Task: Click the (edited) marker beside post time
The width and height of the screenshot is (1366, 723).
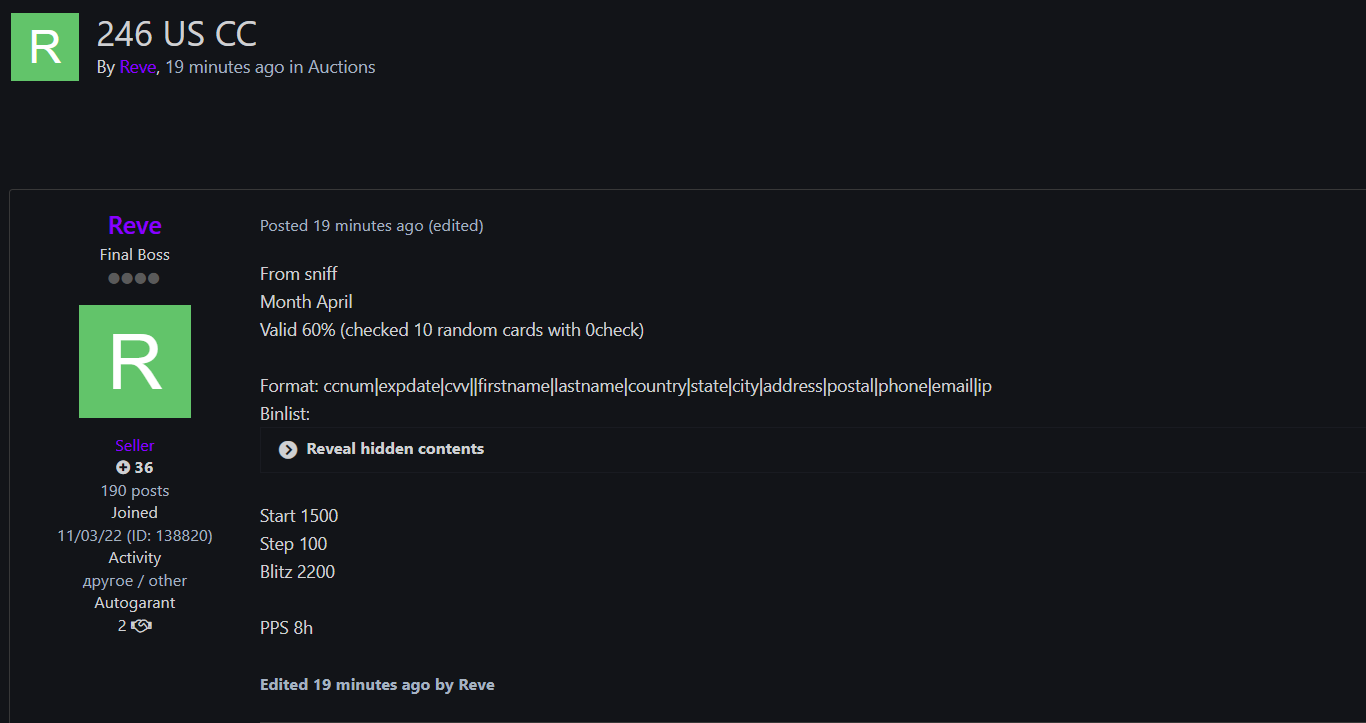Action: pyautogui.click(x=456, y=226)
